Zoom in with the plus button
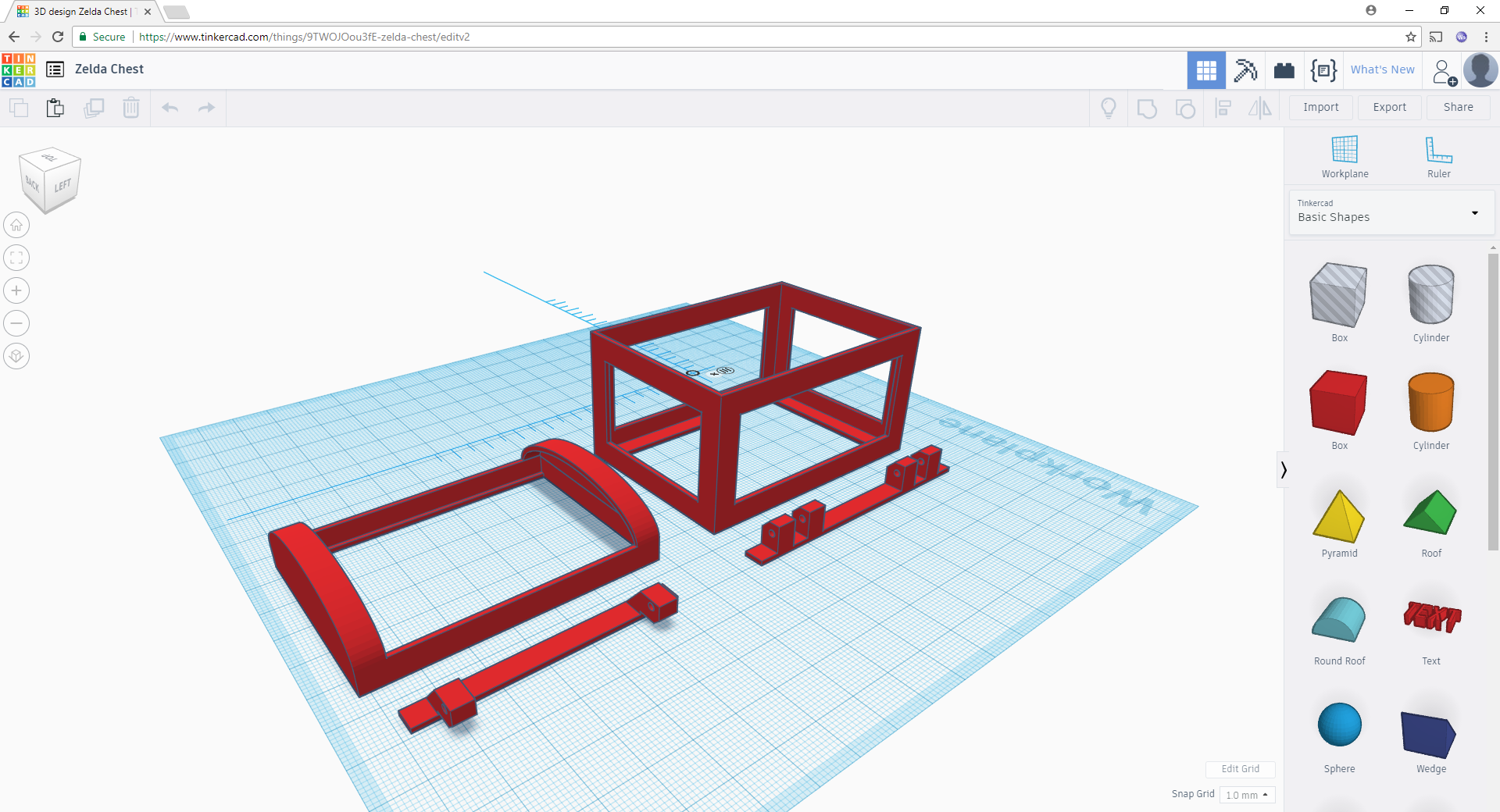Screen dimensions: 1500x812 (16, 290)
